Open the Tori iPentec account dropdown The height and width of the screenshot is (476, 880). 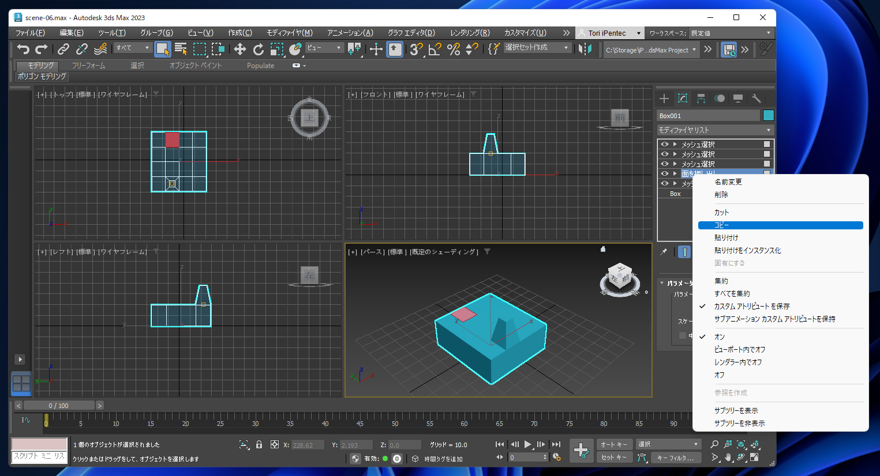coord(609,33)
